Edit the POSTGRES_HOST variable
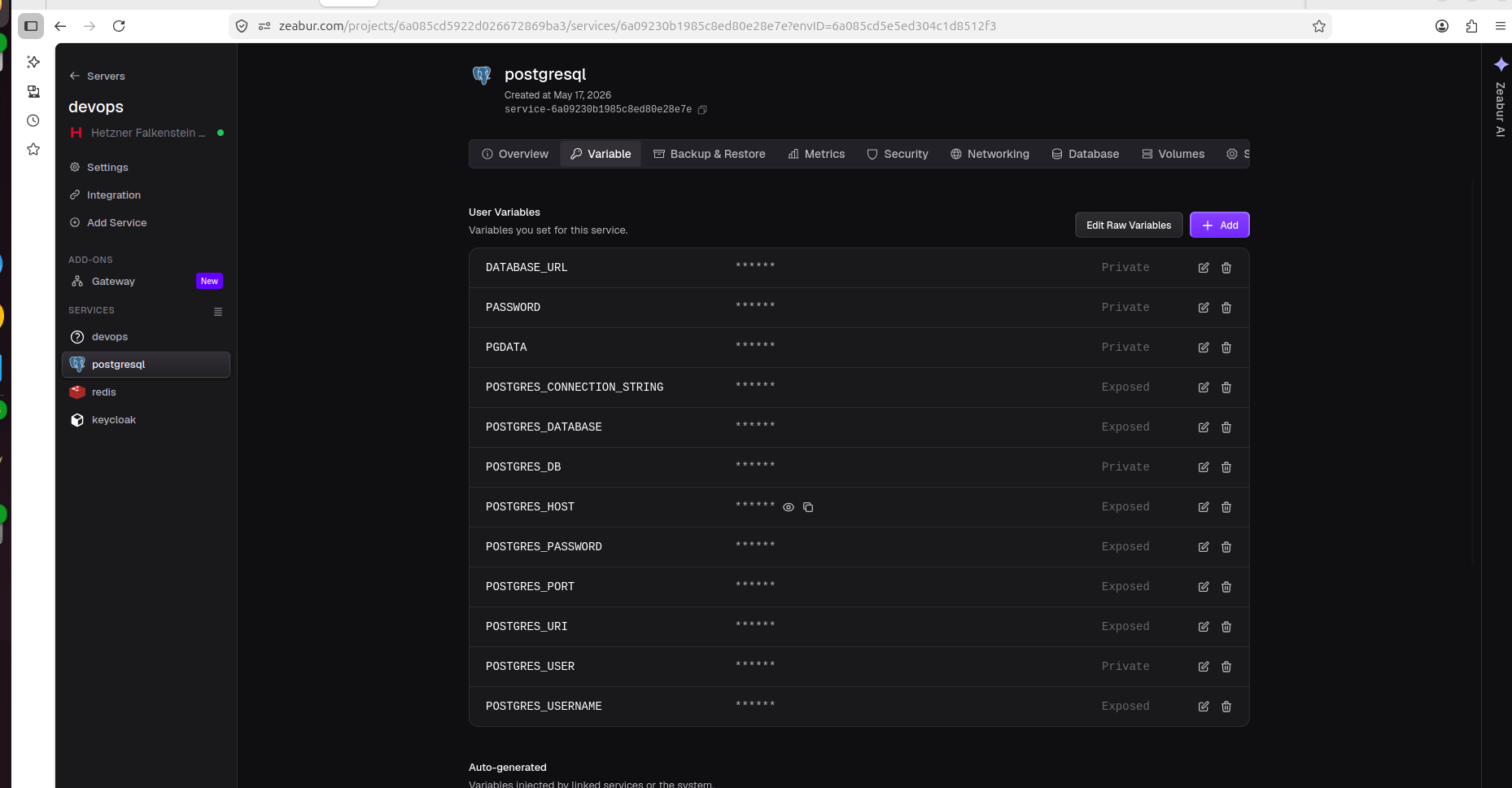 click(1204, 507)
